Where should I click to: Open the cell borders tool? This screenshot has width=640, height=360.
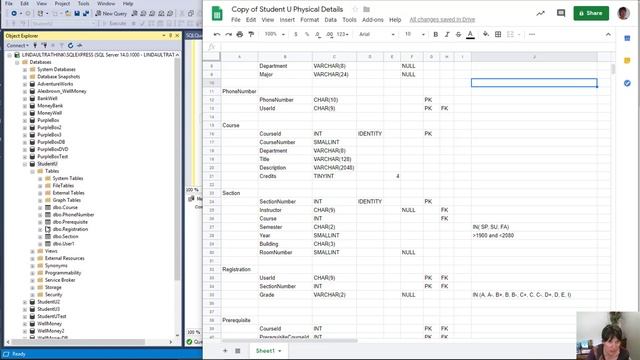point(498,34)
